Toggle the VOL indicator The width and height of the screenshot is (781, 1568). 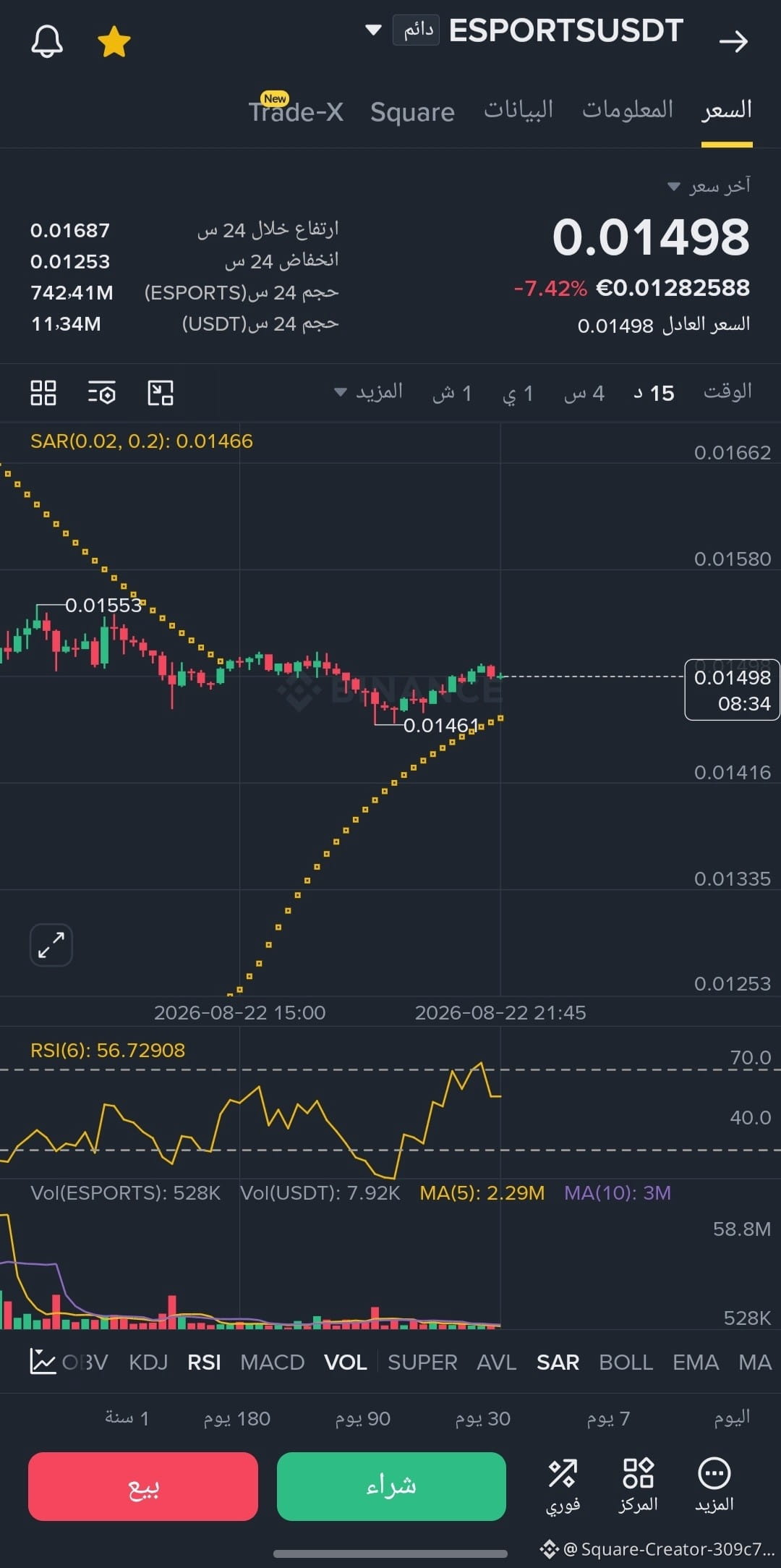click(x=346, y=1363)
